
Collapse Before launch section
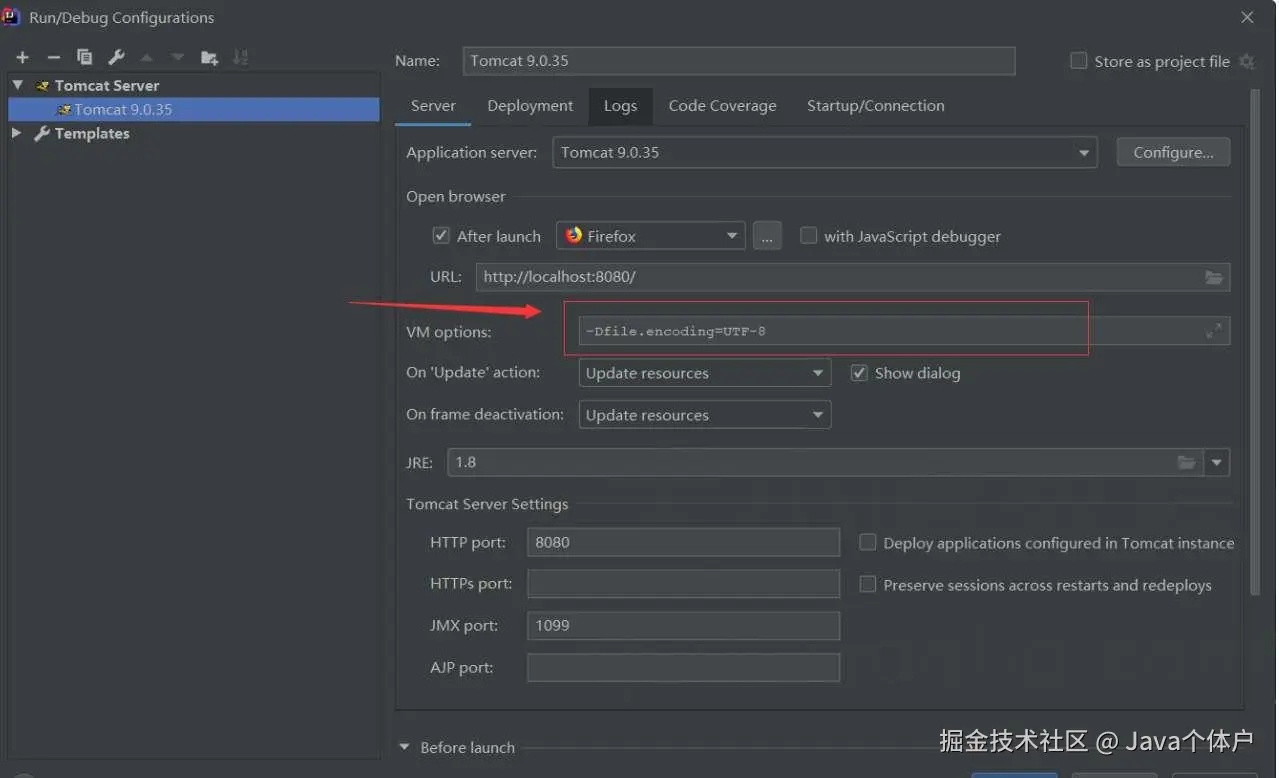click(x=405, y=747)
